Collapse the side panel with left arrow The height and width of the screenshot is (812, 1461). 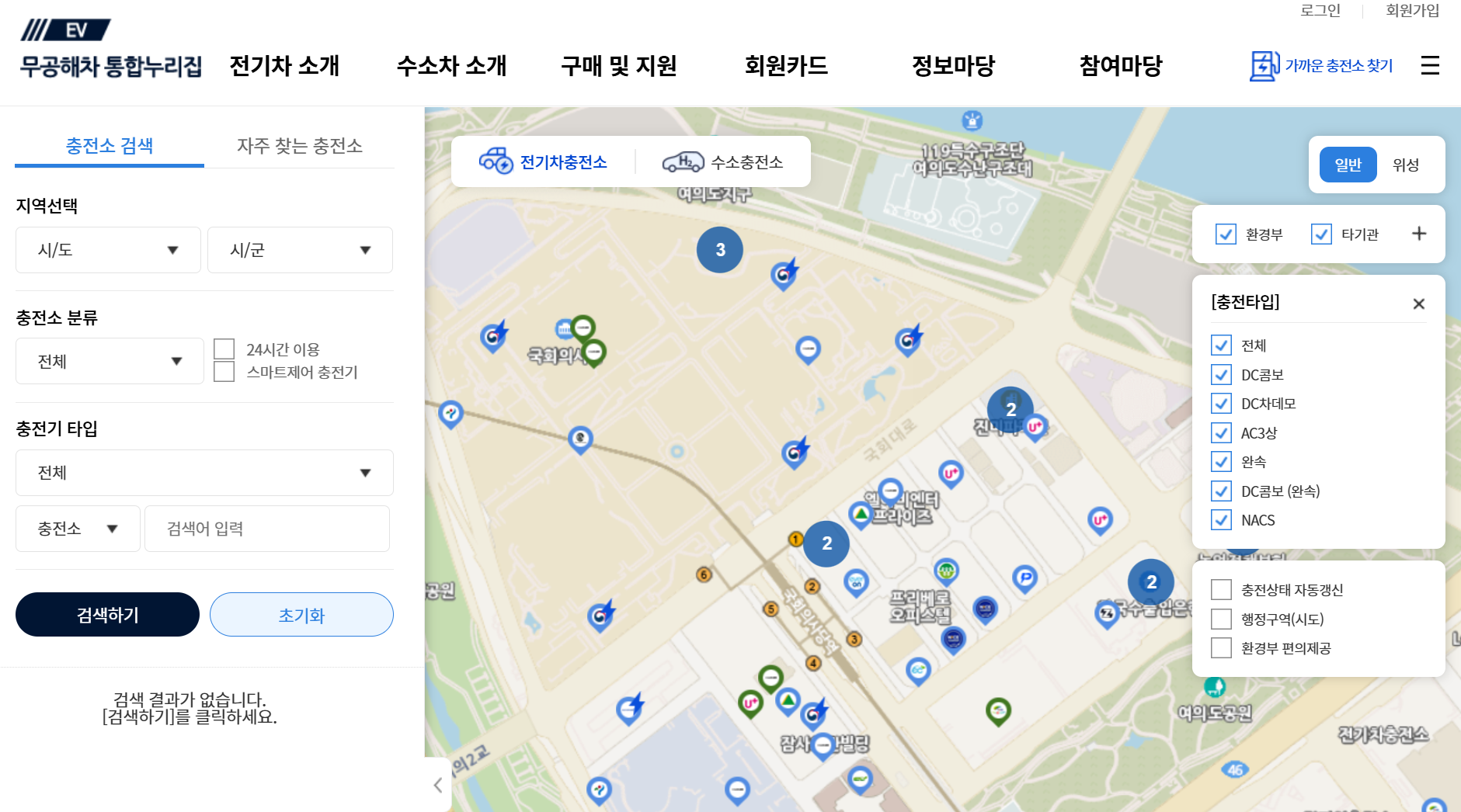click(x=438, y=785)
